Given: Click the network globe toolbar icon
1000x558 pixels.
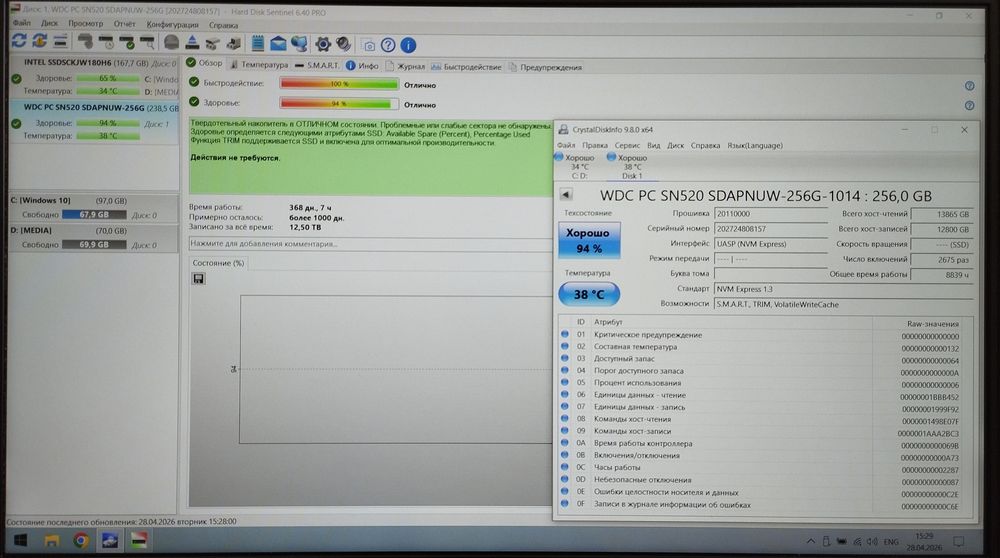Looking at the screenshot, I should 299,43.
